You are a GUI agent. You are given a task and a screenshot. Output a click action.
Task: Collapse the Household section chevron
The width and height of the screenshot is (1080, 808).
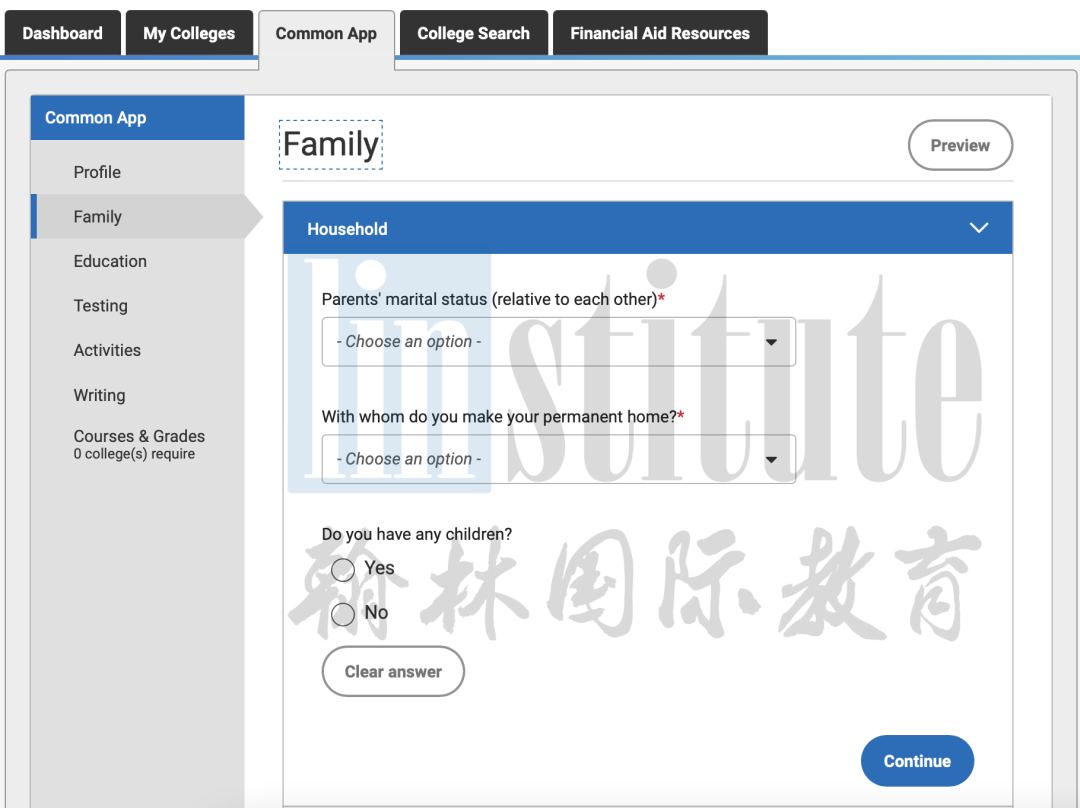click(x=979, y=228)
